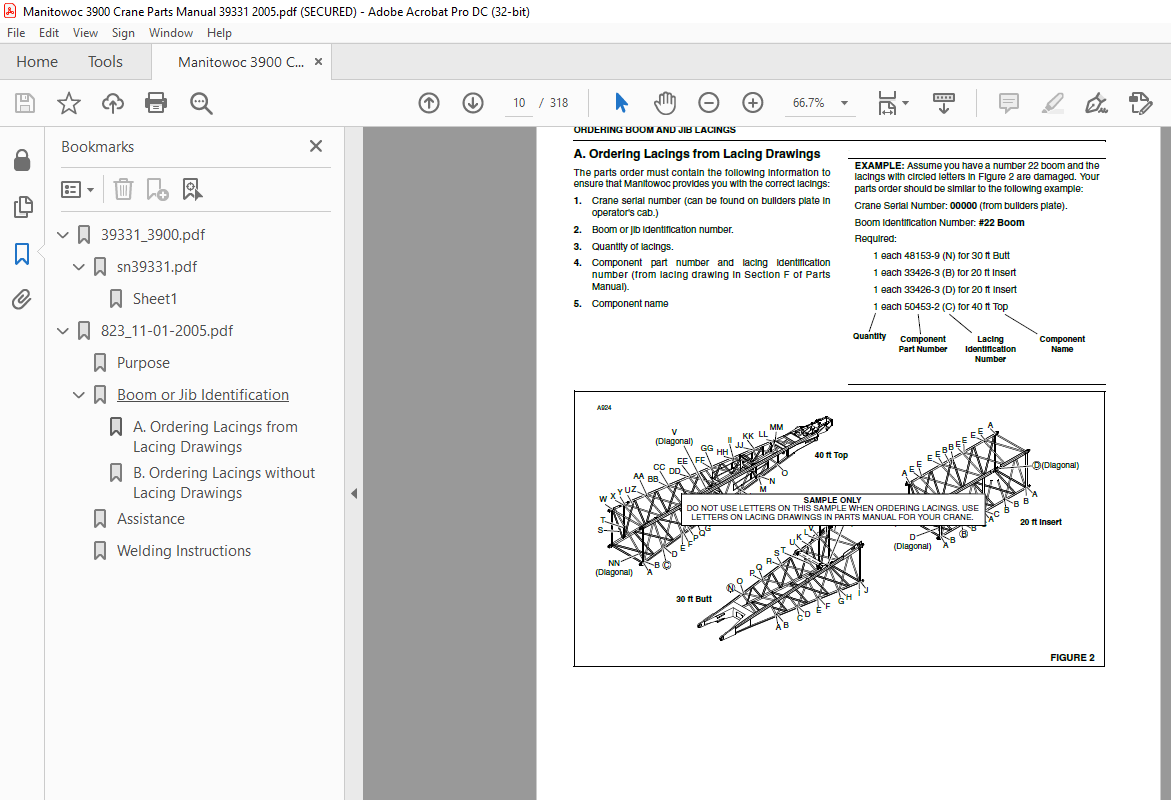Open the Find text magnifier tool
1171x800 pixels.
(201, 103)
